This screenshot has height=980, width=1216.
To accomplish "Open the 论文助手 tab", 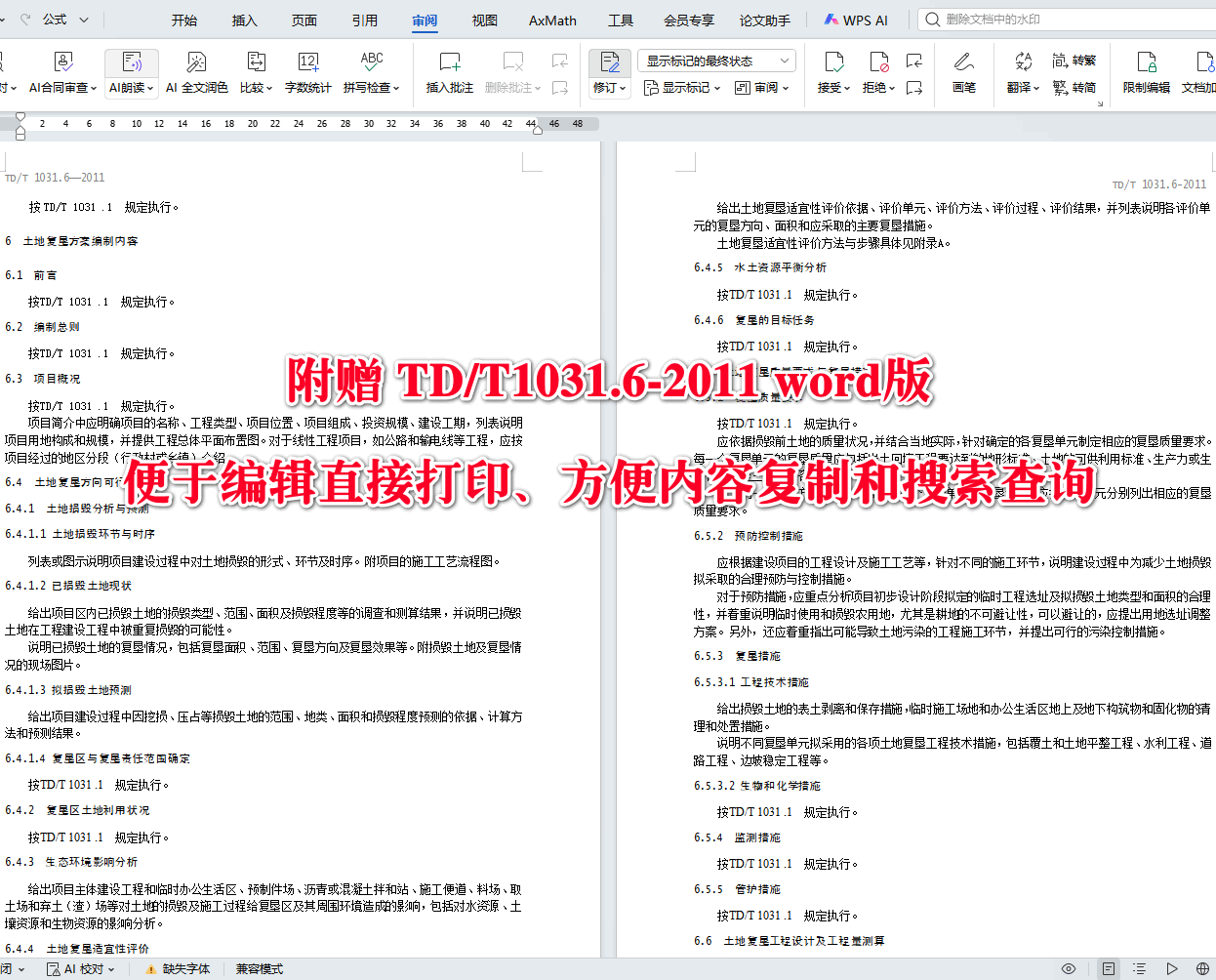I will point(765,20).
